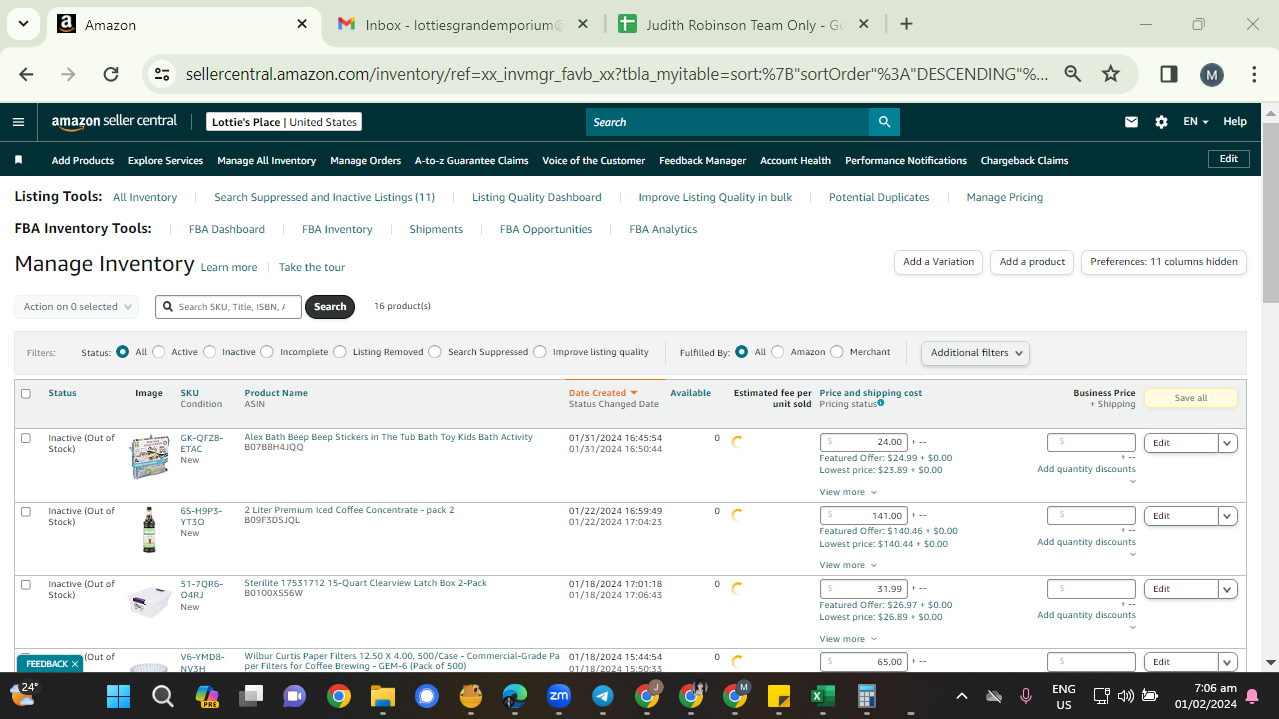This screenshot has width=1279, height=719.
Task: Click the $24.00 price field
Action: point(864,442)
